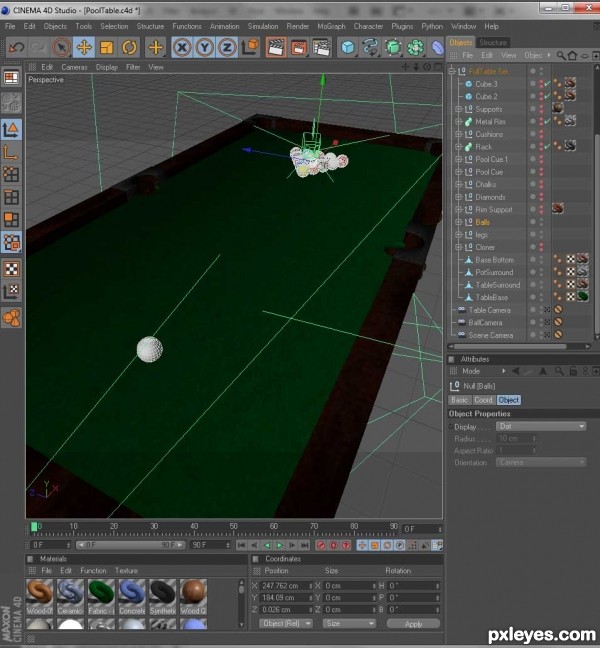
Task: Play the animation forward
Action: click(x=280, y=546)
